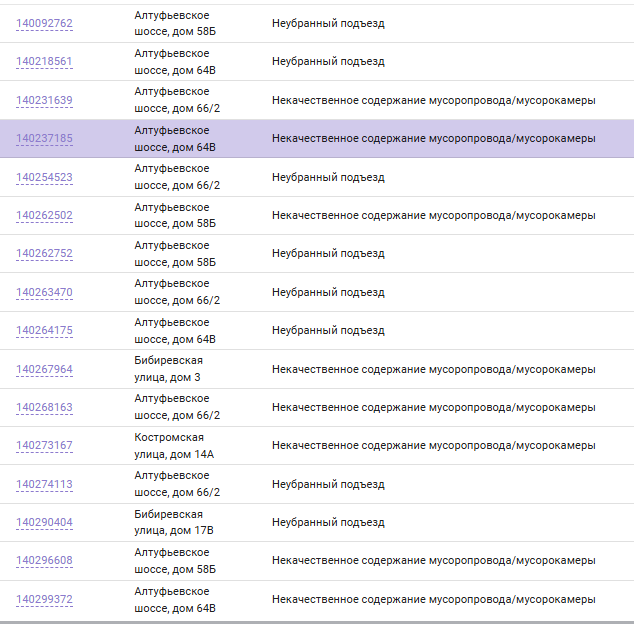
Task: Select address cell Костромская улица, дом 14А
Action: [174, 446]
